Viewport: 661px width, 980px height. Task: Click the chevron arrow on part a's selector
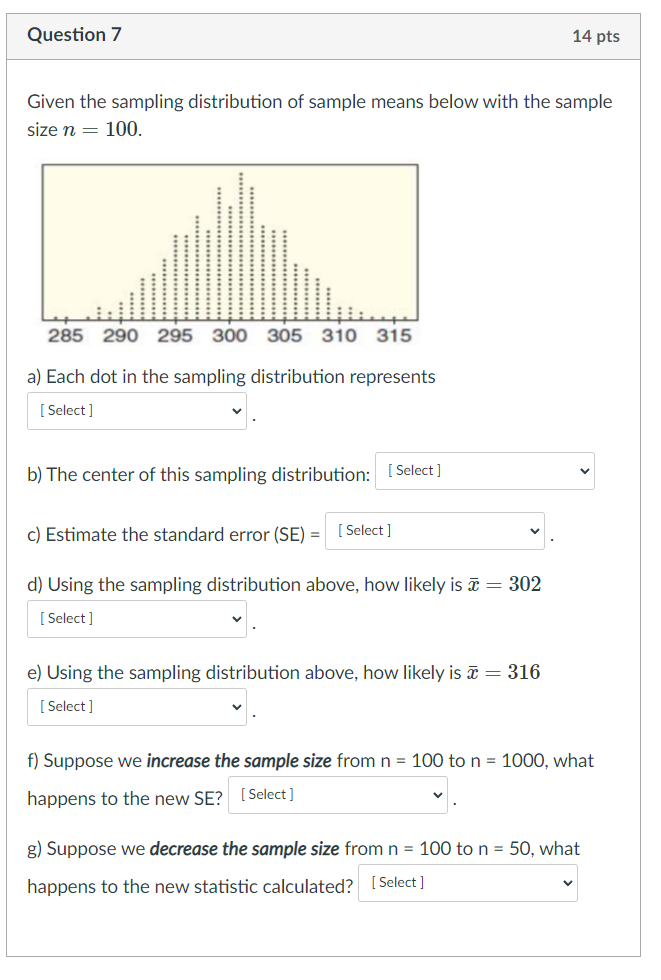(237, 410)
